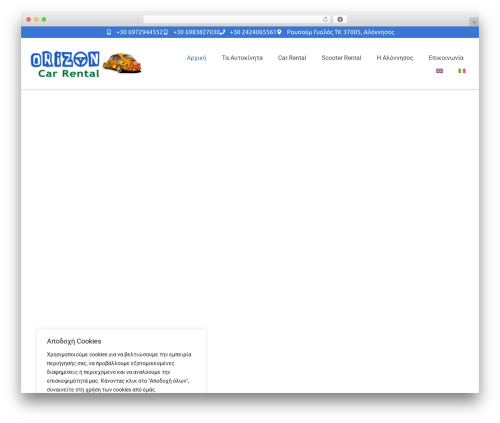This screenshot has width=500, height=423.
Task: Click the browser address bar
Action: coord(237,19)
